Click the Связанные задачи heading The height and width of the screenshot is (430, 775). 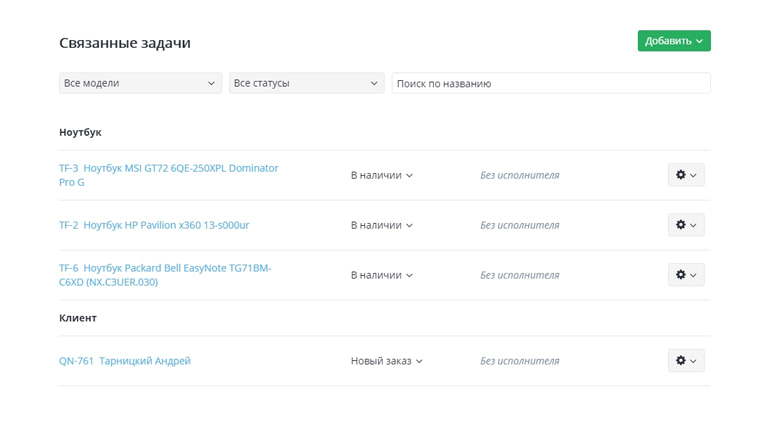(x=125, y=43)
